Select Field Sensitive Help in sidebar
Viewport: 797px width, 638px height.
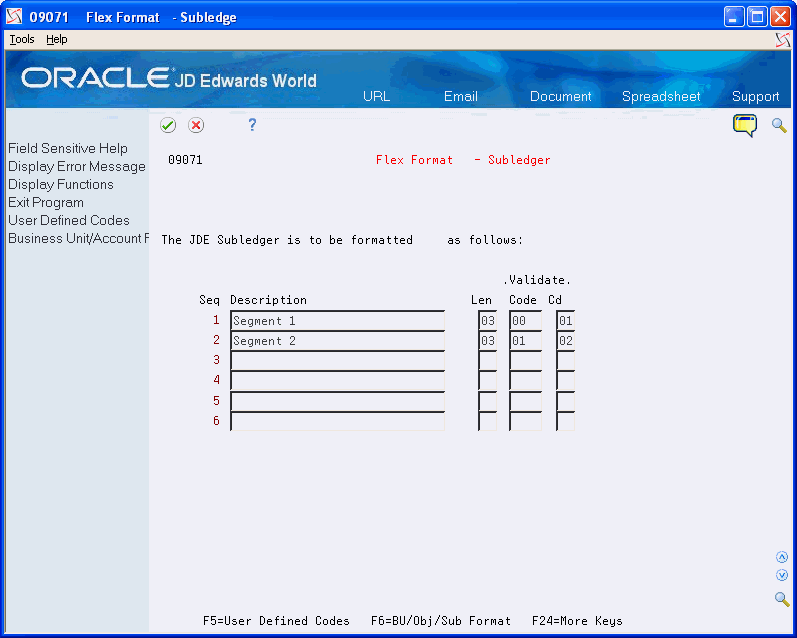point(68,148)
